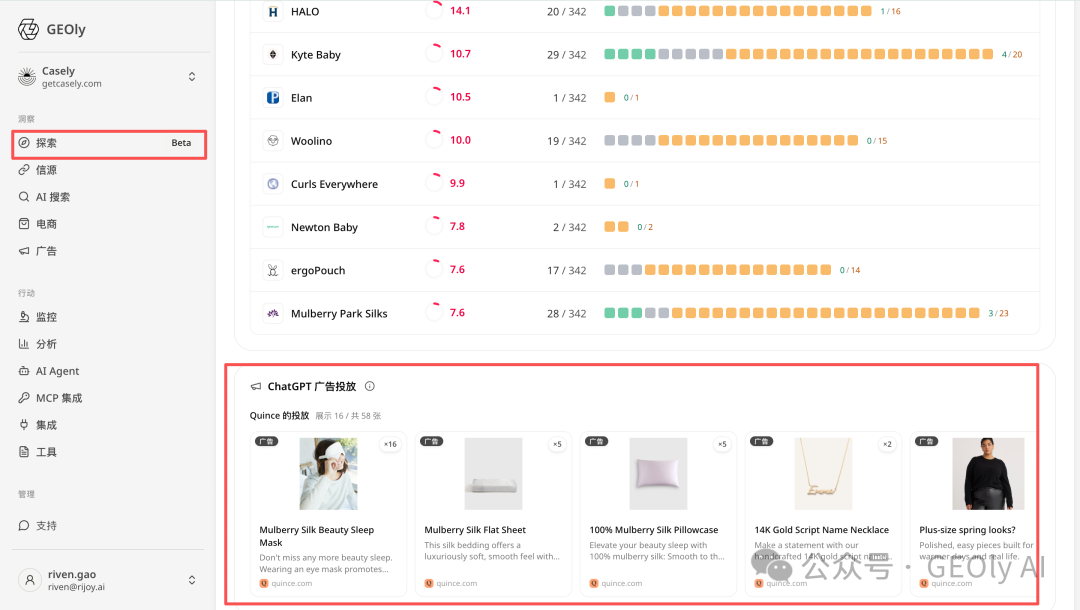Click the shopping bag icon beside 电商
Screen dimensions: 1080x610
(x=24, y=224)
